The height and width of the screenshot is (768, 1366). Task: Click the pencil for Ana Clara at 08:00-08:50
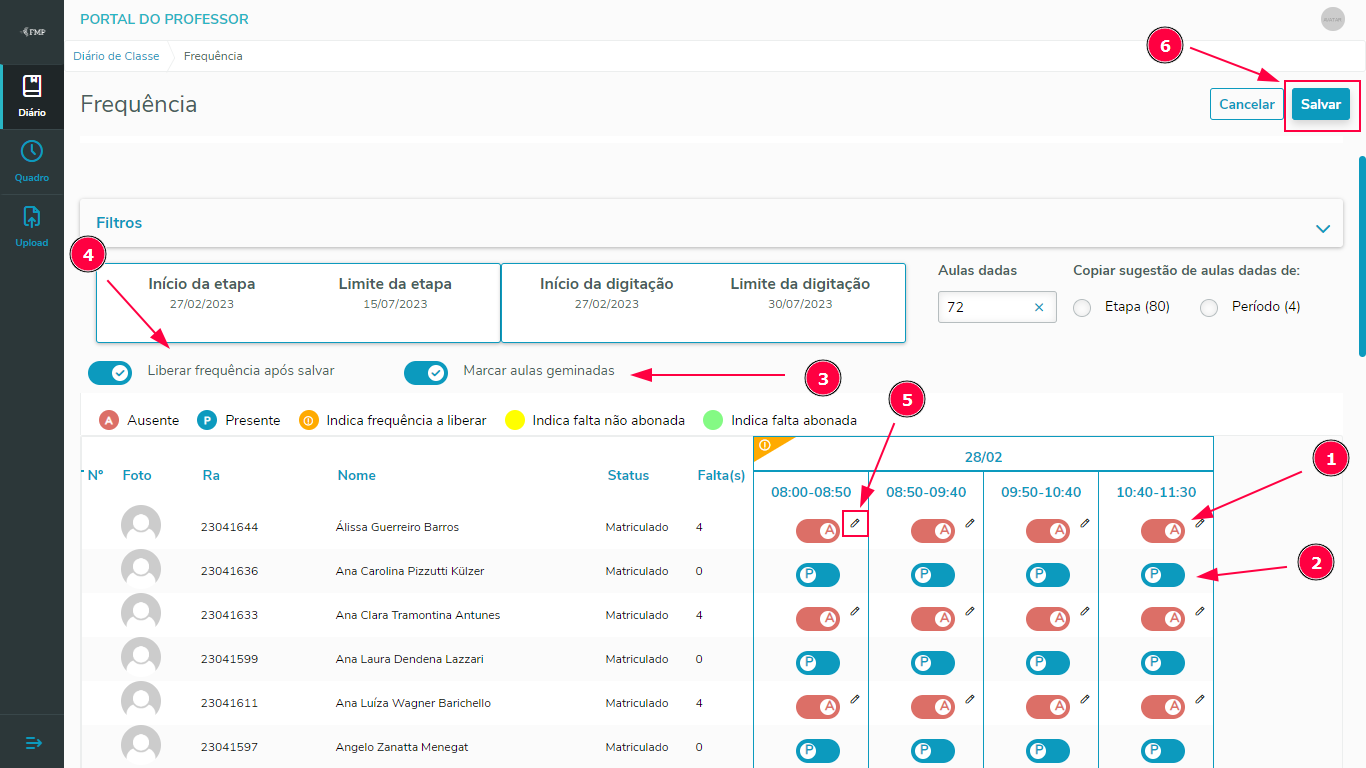tap(855, 611)
